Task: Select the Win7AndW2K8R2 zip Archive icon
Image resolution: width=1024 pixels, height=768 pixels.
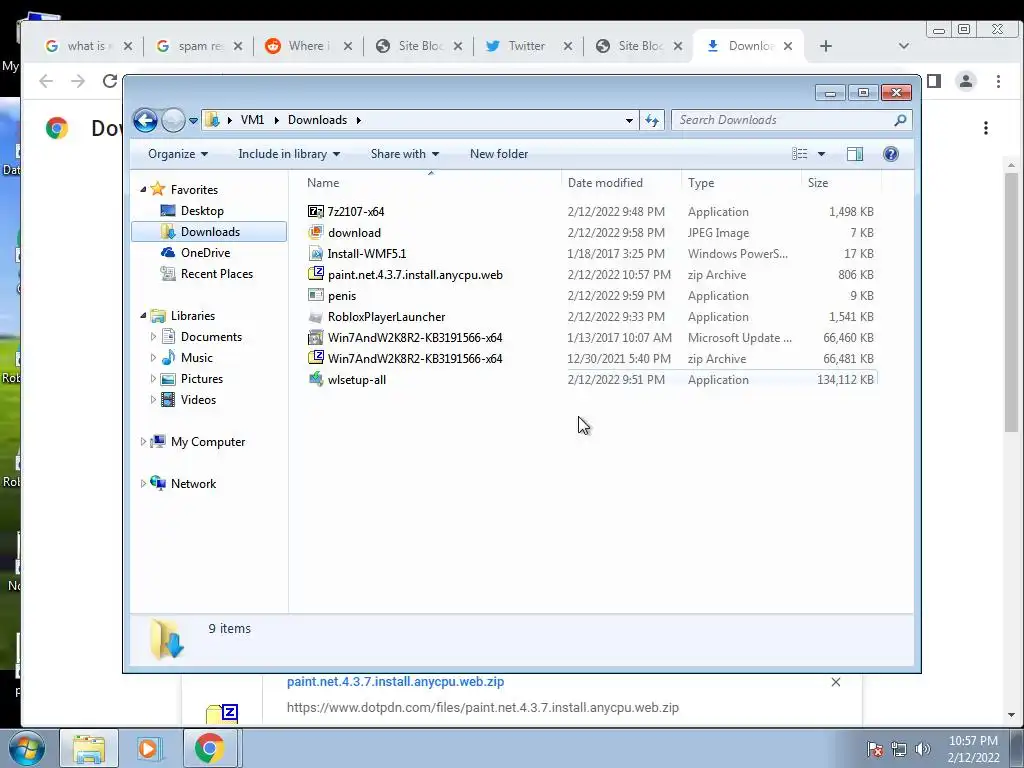Action: click(x=316, y=359)
